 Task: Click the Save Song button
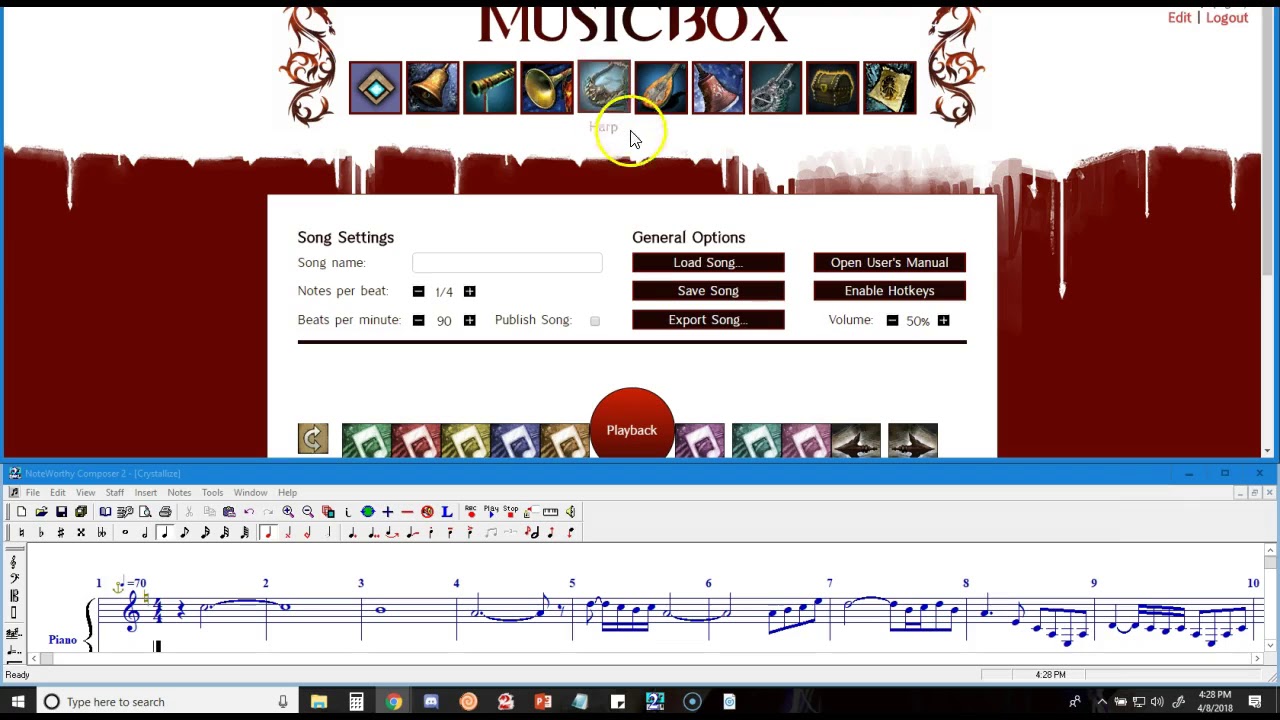tap(708, 290)
